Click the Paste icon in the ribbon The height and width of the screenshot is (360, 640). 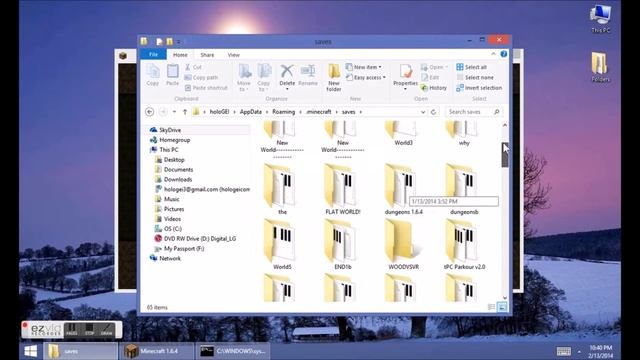point(172,75)
